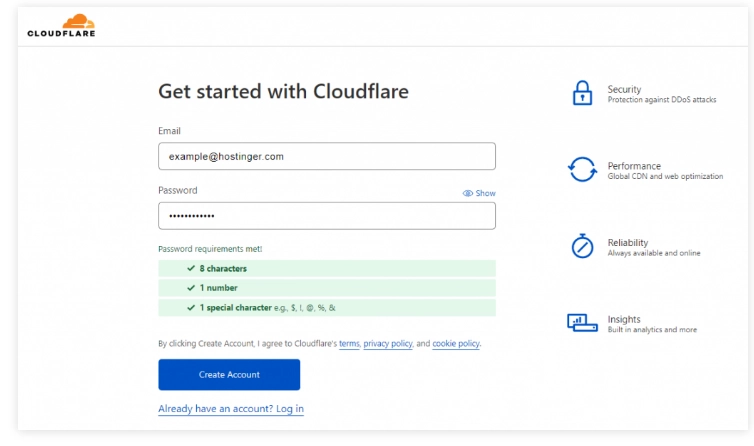Click the Insights analytics icon

coord(582,322)
